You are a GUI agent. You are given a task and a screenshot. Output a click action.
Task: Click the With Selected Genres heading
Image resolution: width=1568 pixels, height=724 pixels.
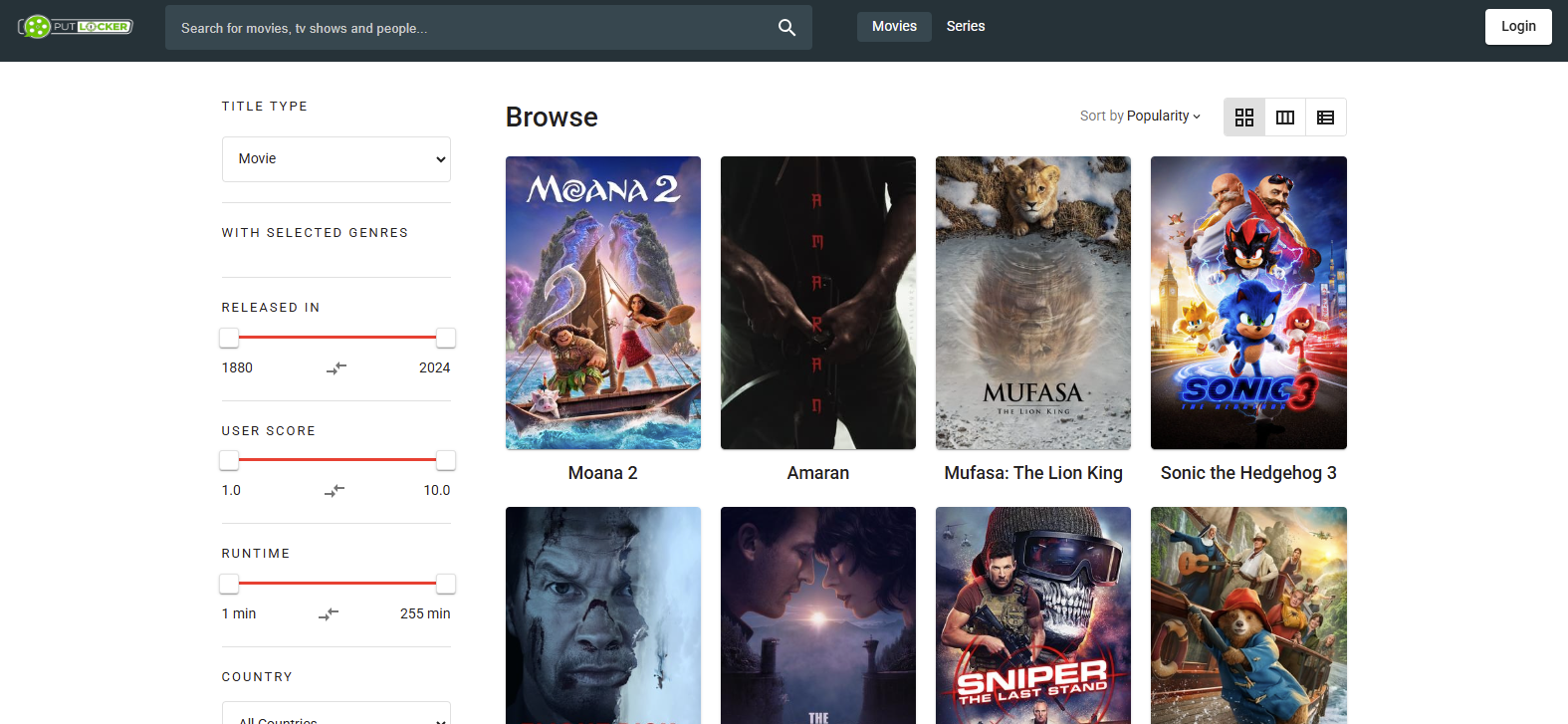315,233
